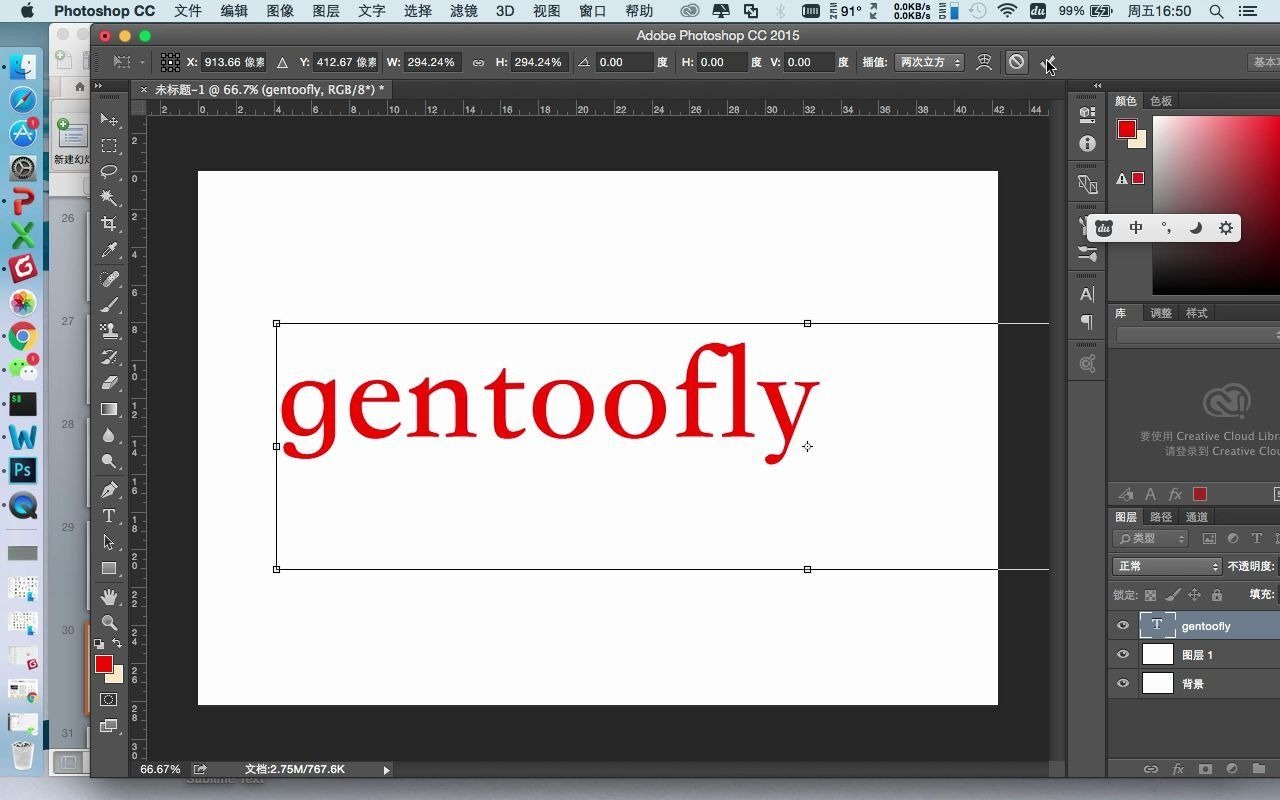1280x800 pixels.
Task: Switch to the 通道 tab
Action: [x=1196, y=517]
